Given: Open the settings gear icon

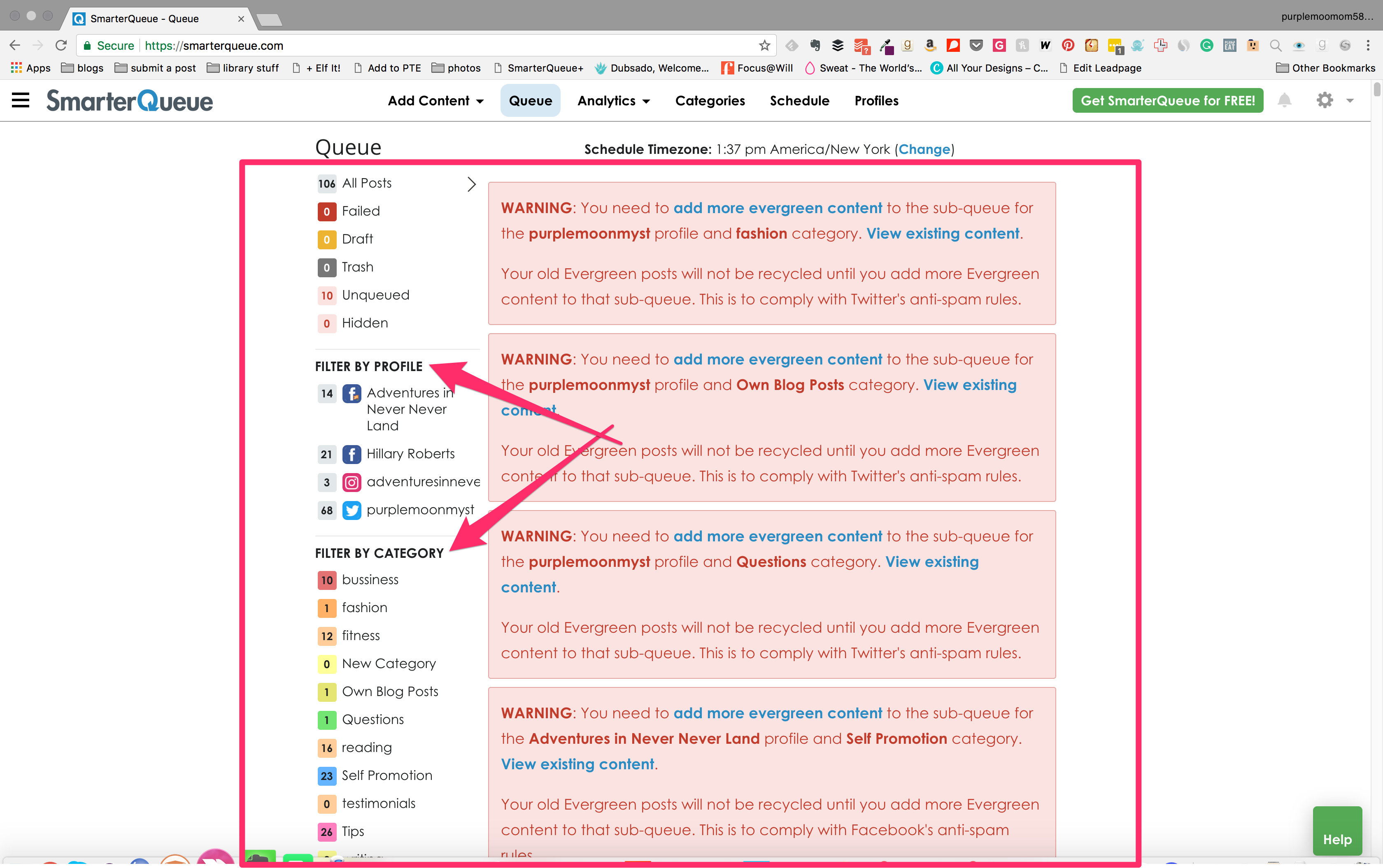Looking at the screenshot, I should (1325, 100).
